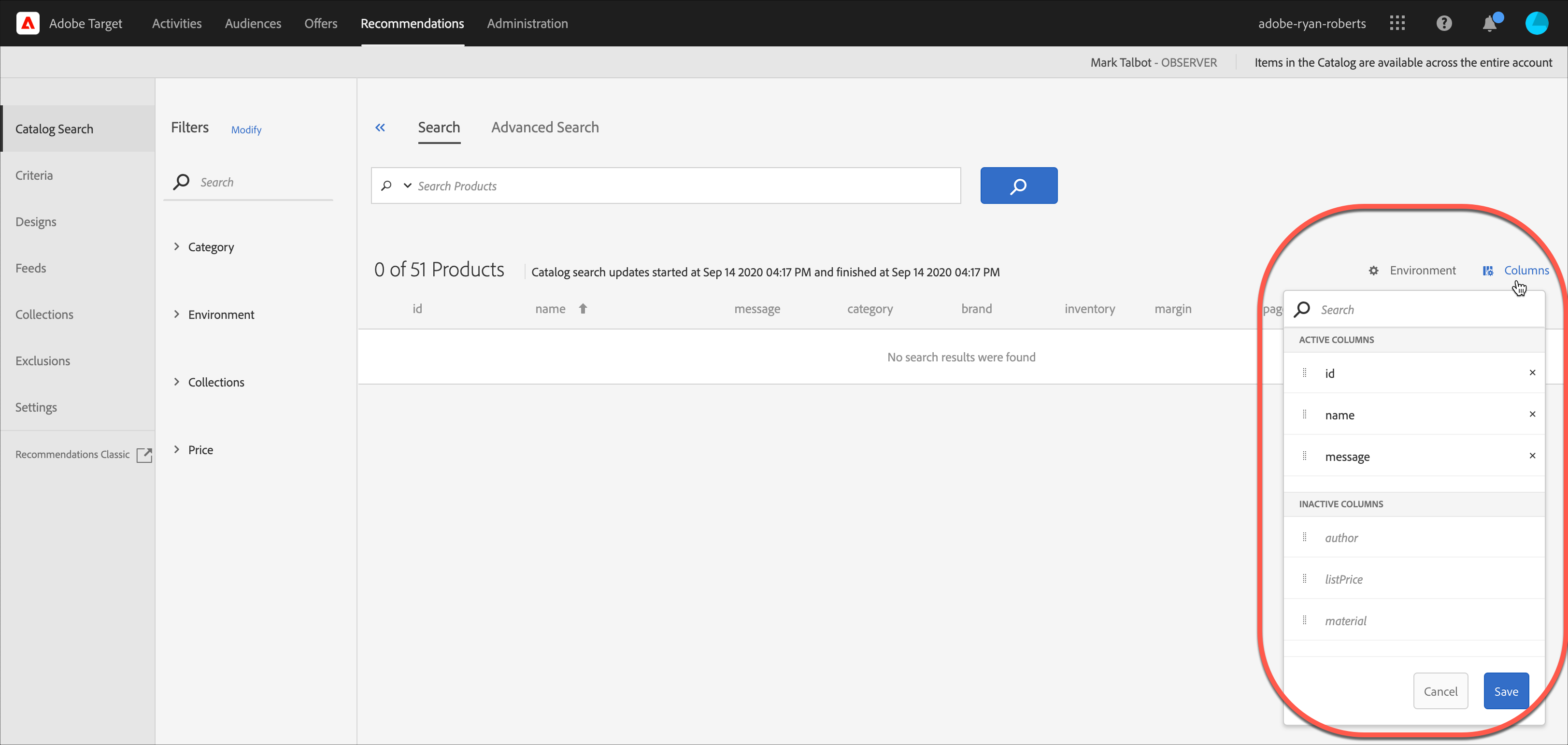1568x745 pixels.
Task: Click Cancel to dismiss columns panel
Action: 1440,691
